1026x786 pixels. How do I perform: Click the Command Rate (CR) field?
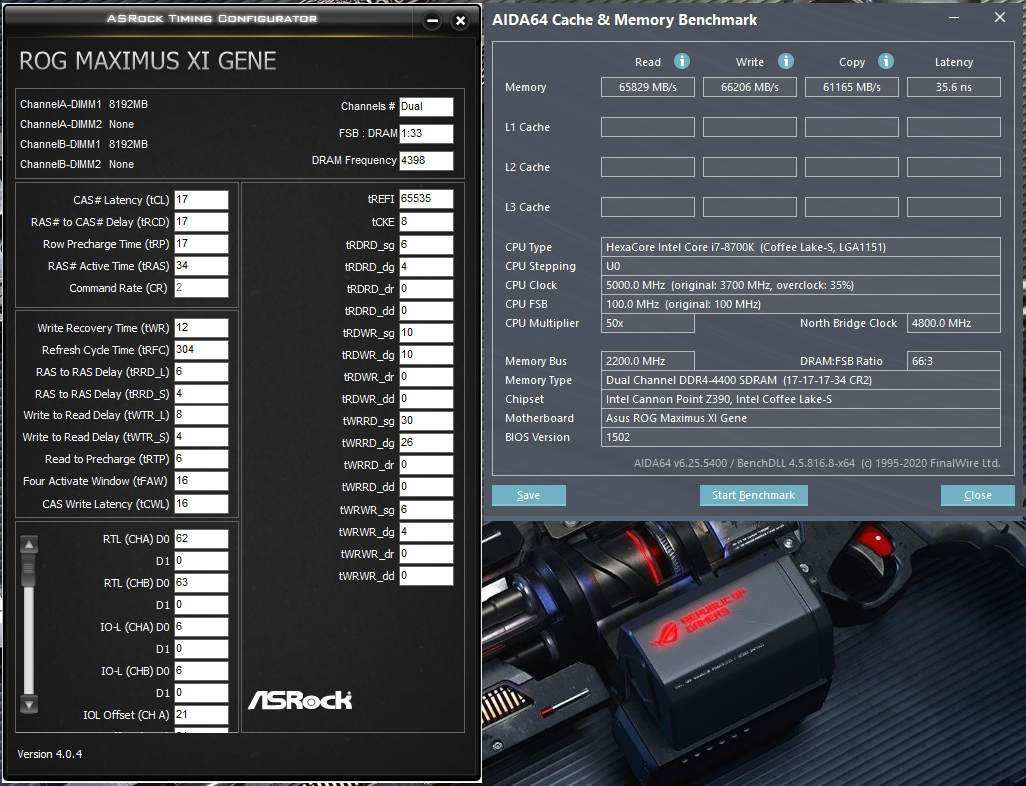click(202, 288)
